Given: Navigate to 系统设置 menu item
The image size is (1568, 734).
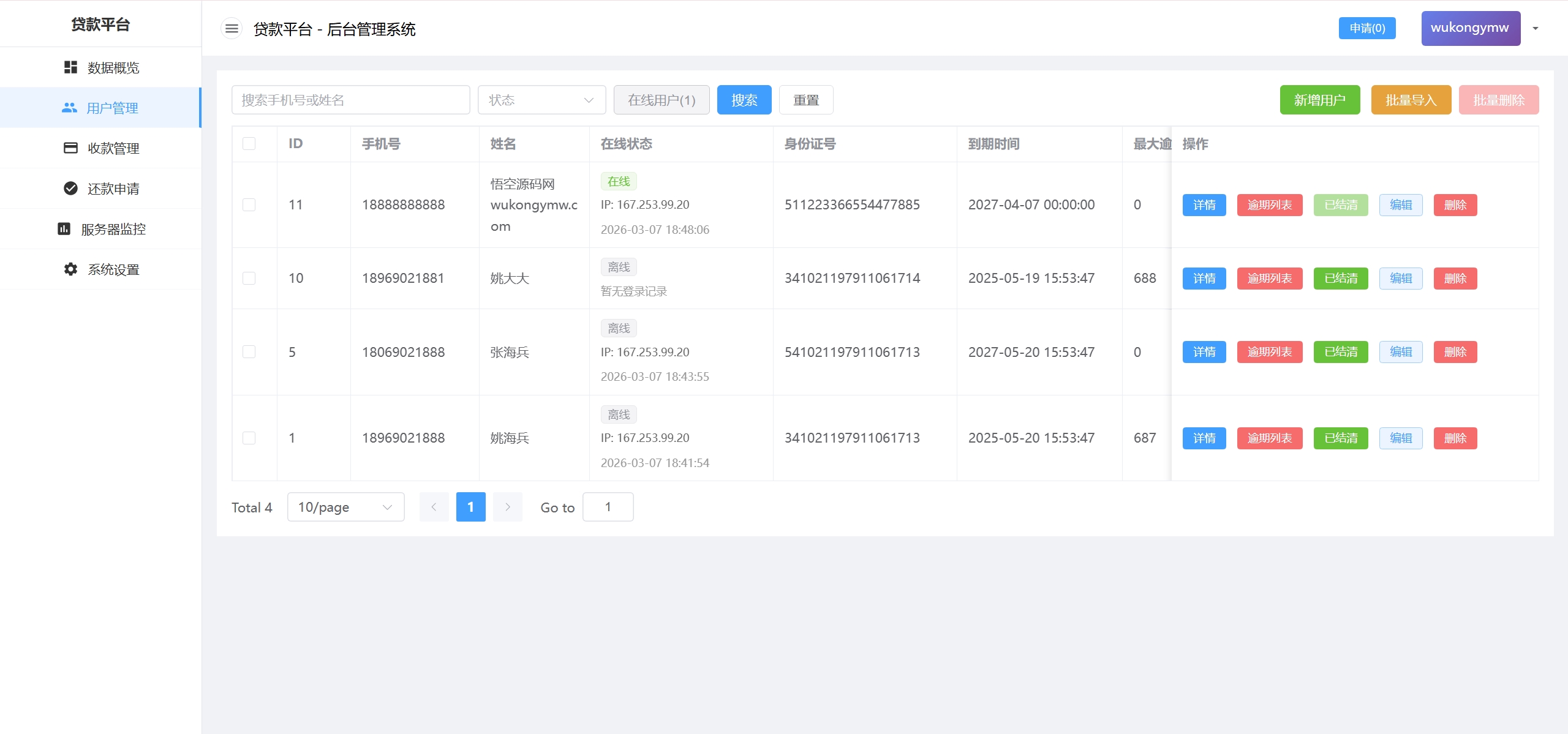Looking at the screenshot, I should coord(113,269).
